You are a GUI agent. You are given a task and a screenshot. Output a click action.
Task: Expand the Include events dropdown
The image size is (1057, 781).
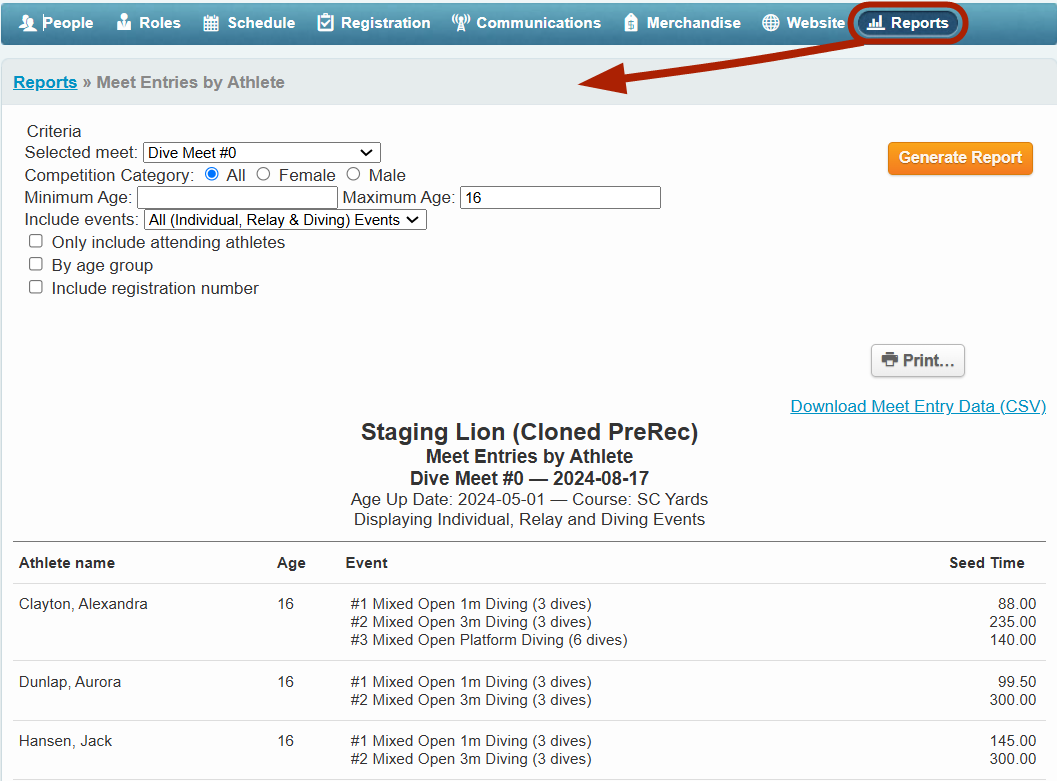(x=285, y=220)
